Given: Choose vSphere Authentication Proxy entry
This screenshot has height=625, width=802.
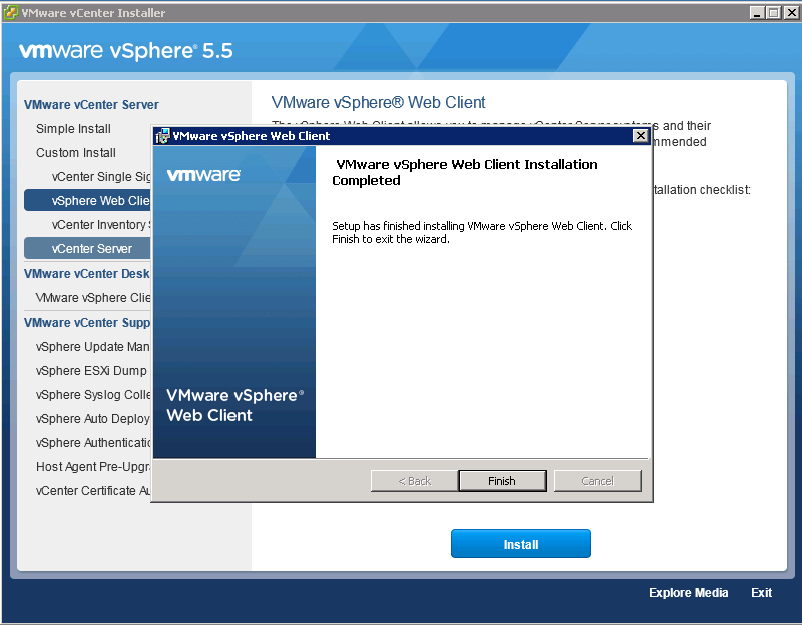Looking at the screenshot, I should point(93,442).
